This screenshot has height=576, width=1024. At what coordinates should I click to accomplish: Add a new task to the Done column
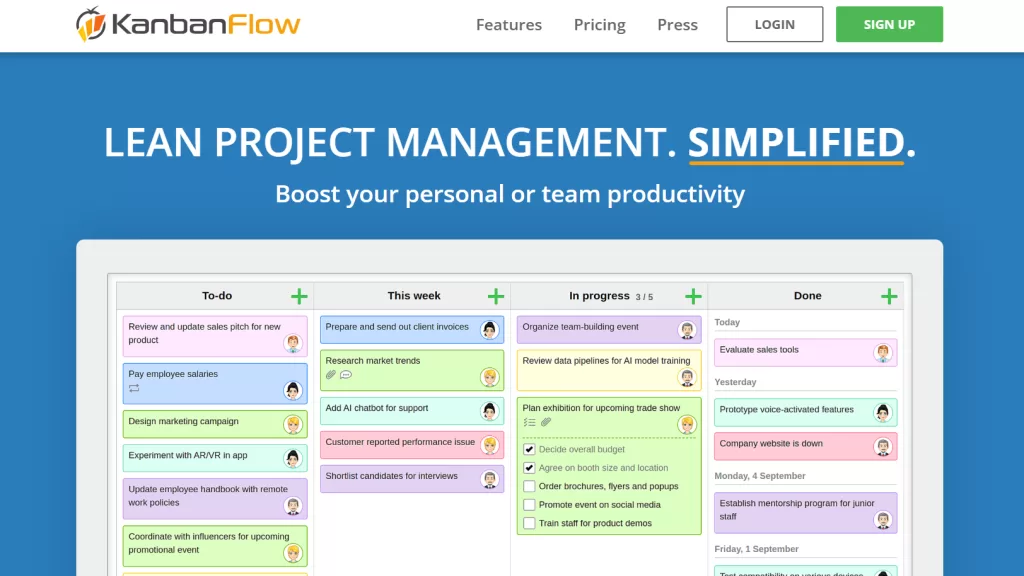[888, 295]
